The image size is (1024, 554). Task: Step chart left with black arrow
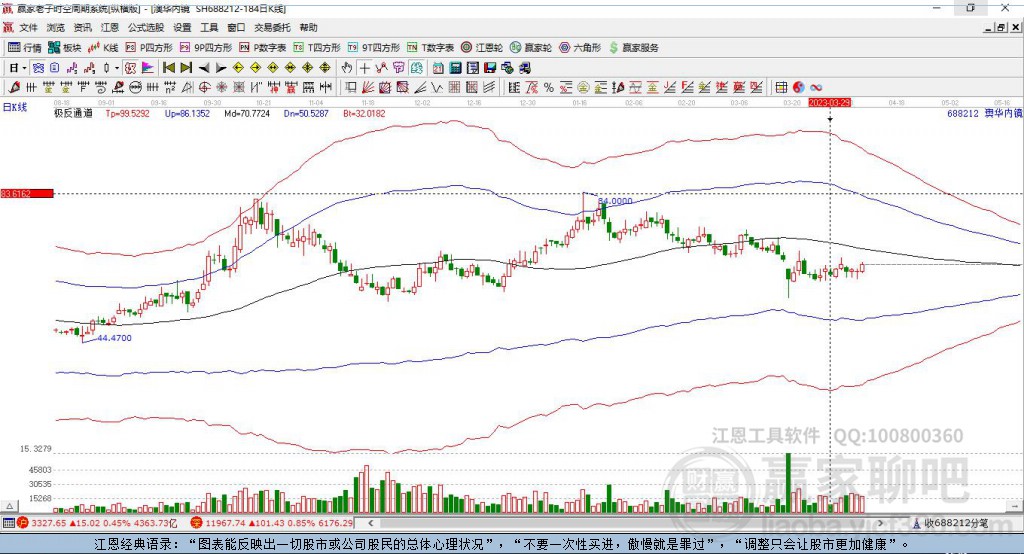coord(204,68)
